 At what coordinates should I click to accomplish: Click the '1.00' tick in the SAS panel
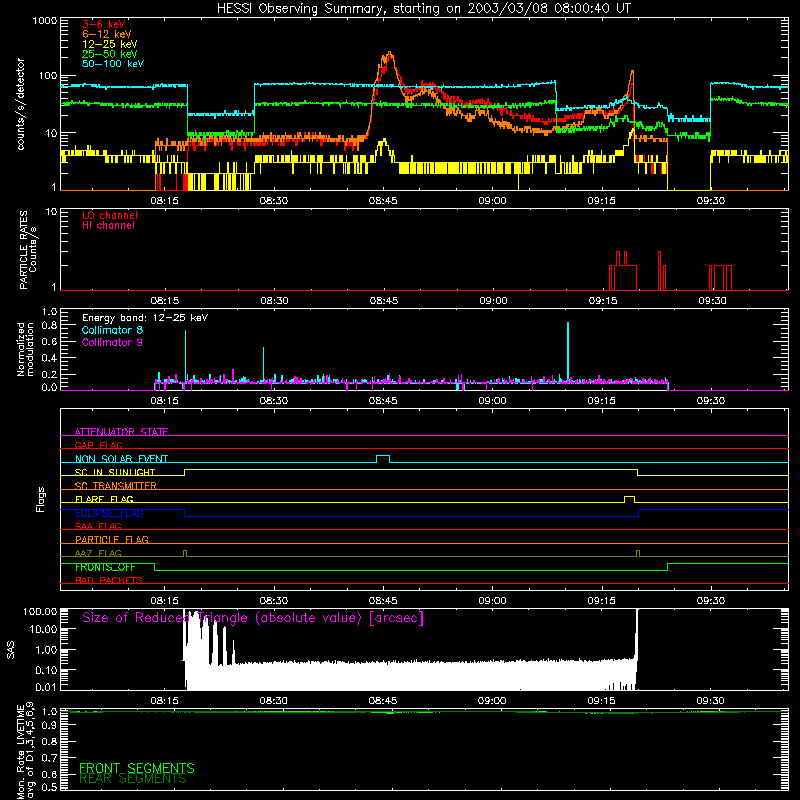point(46,650)
